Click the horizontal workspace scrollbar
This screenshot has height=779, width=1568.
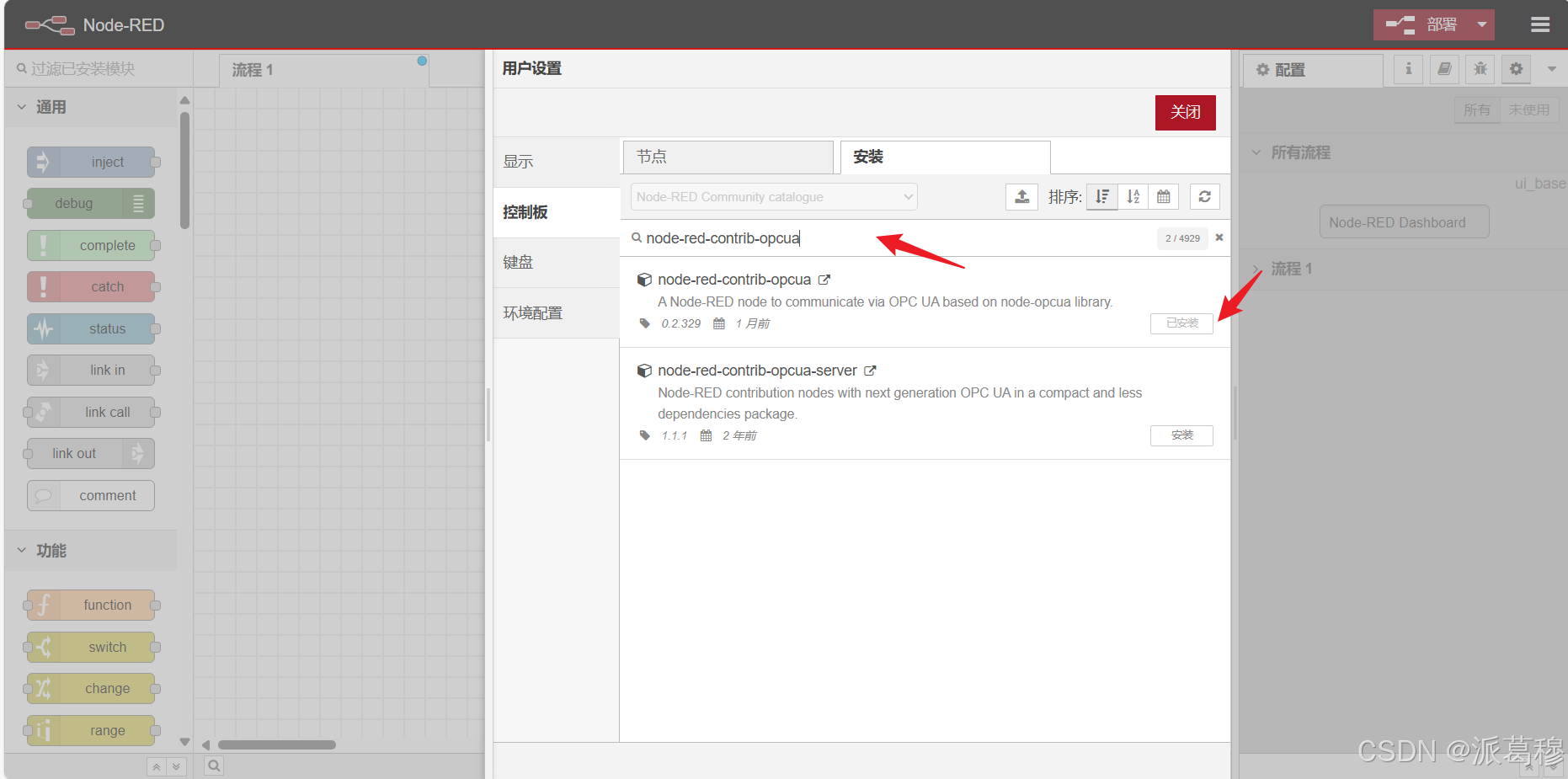coord(277,744)
